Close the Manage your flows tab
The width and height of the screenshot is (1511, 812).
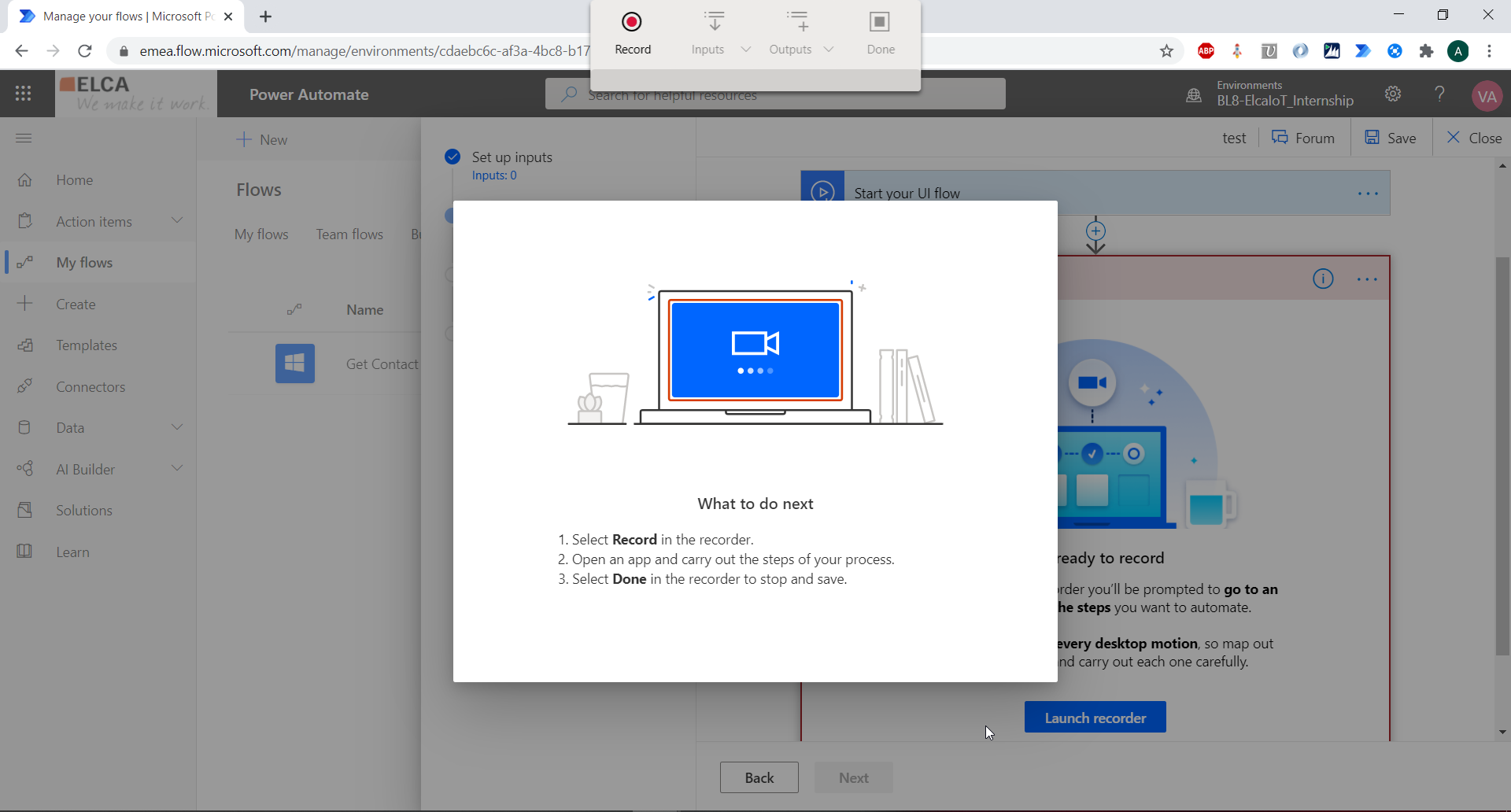click(228, 17)
